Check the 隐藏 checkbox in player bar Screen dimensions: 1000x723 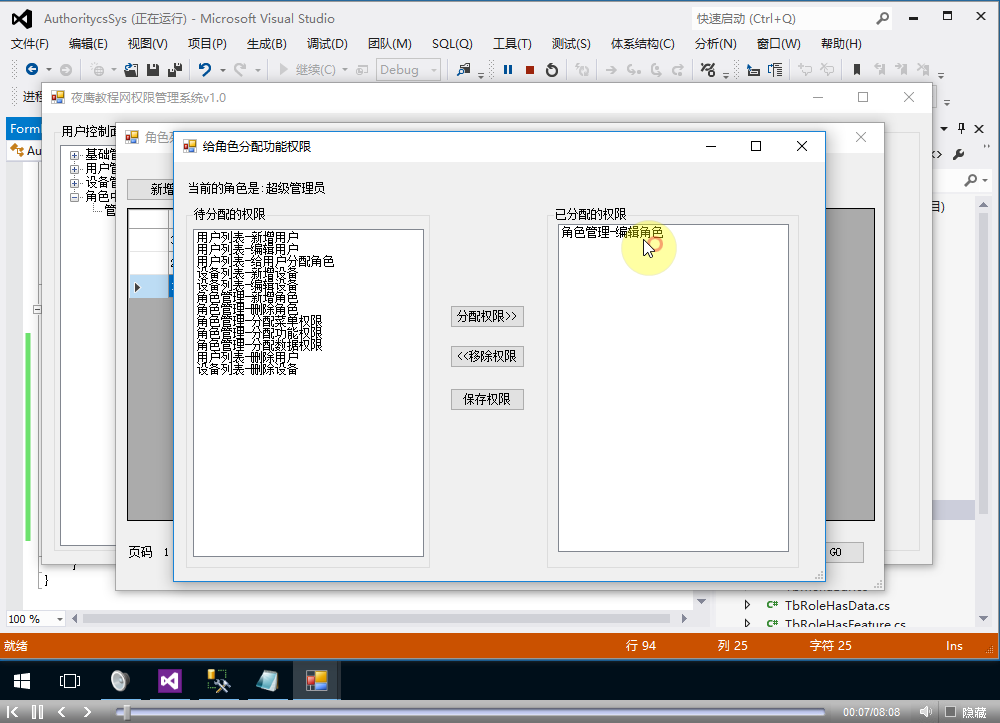pos(950,712)
